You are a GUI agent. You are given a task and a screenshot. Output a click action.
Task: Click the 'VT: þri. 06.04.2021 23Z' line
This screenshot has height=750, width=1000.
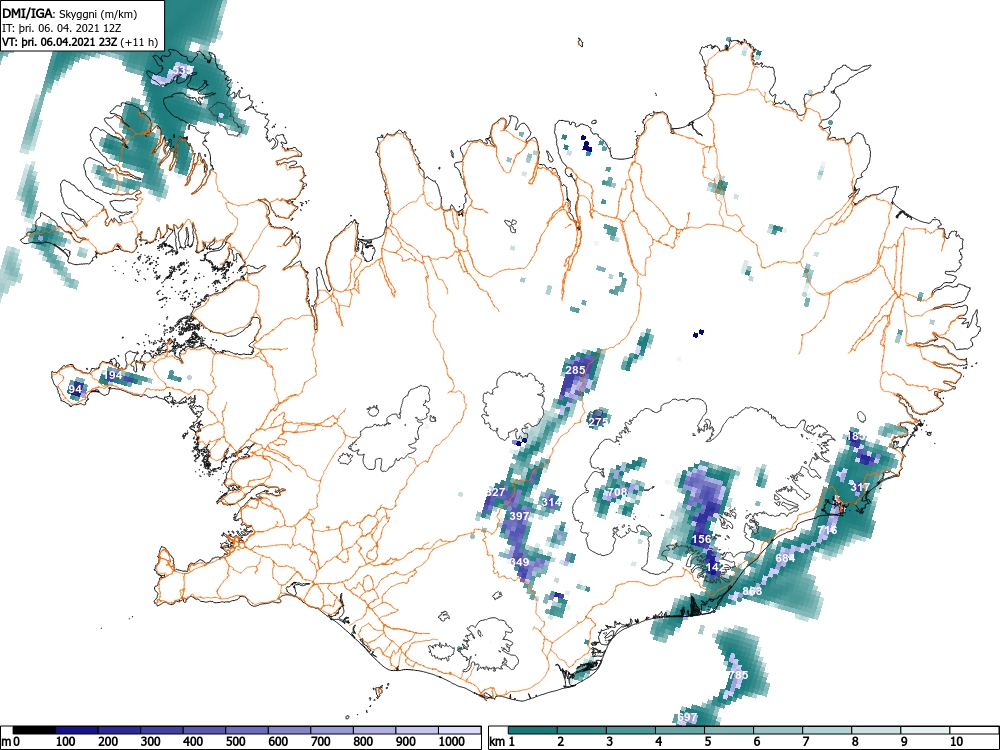click(x=60, y=42)
